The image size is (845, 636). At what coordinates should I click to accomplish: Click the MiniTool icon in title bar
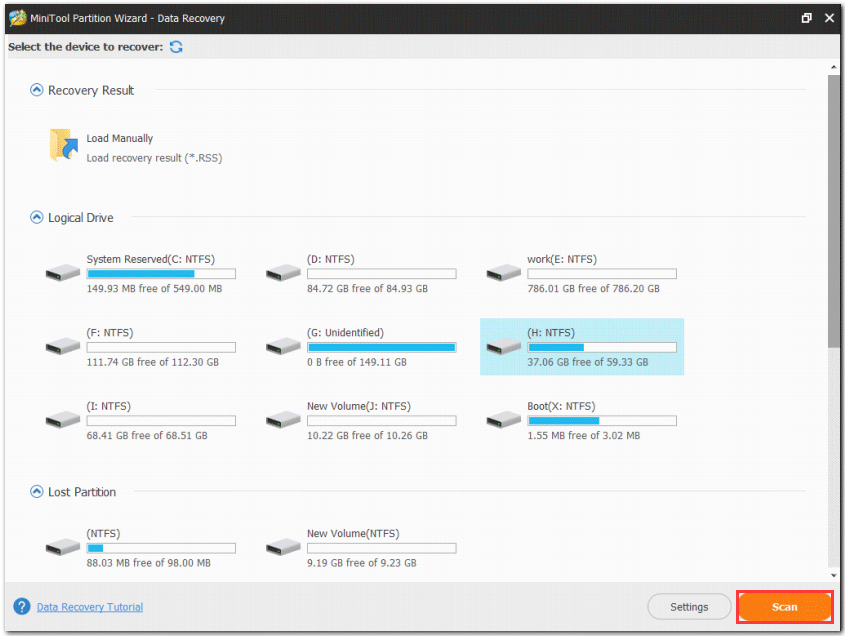(14, 18)
